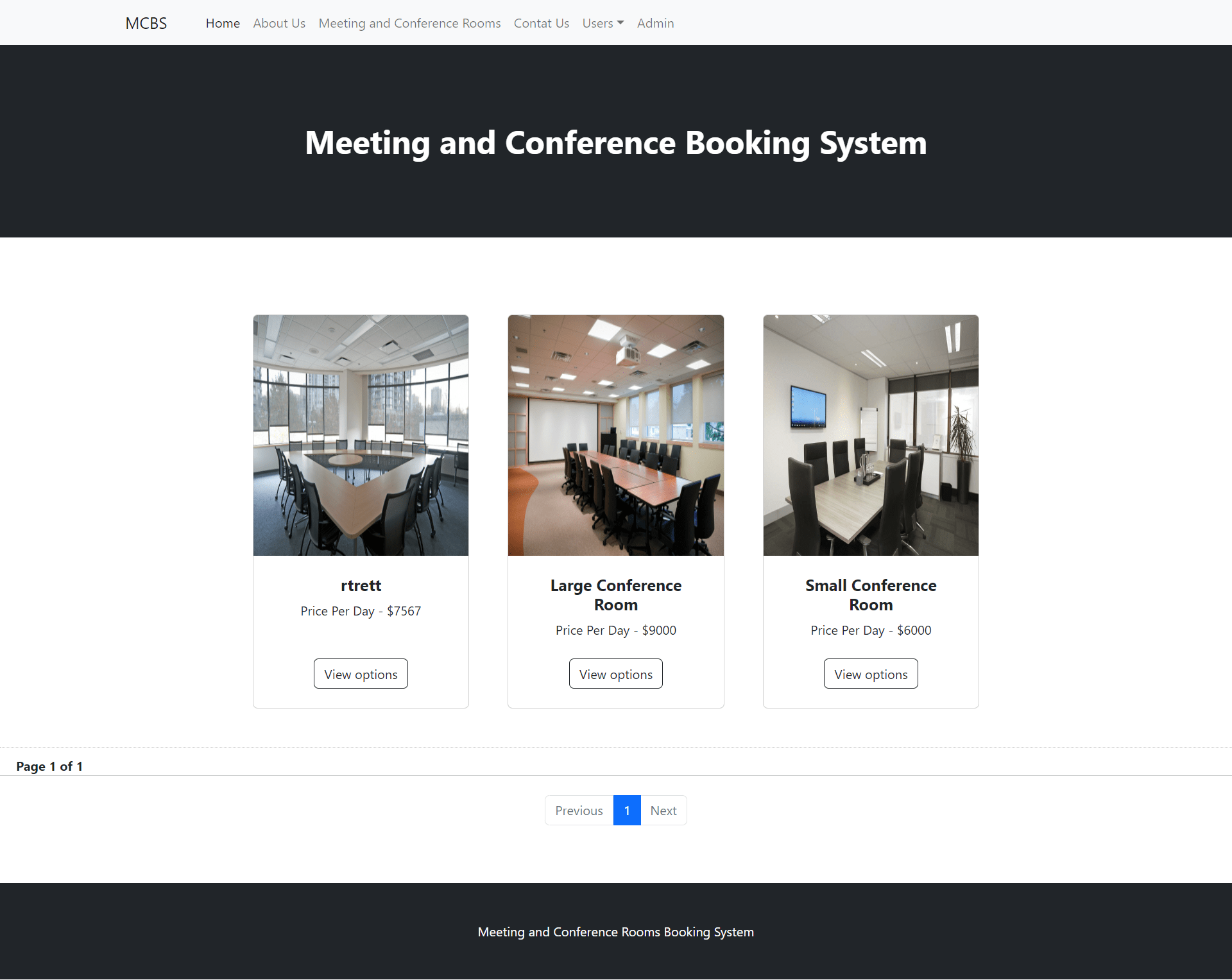The width and height of the screenshot is (1232, 980).
Task: Select the Large Conference Room title
Action: tap(615, 594)
